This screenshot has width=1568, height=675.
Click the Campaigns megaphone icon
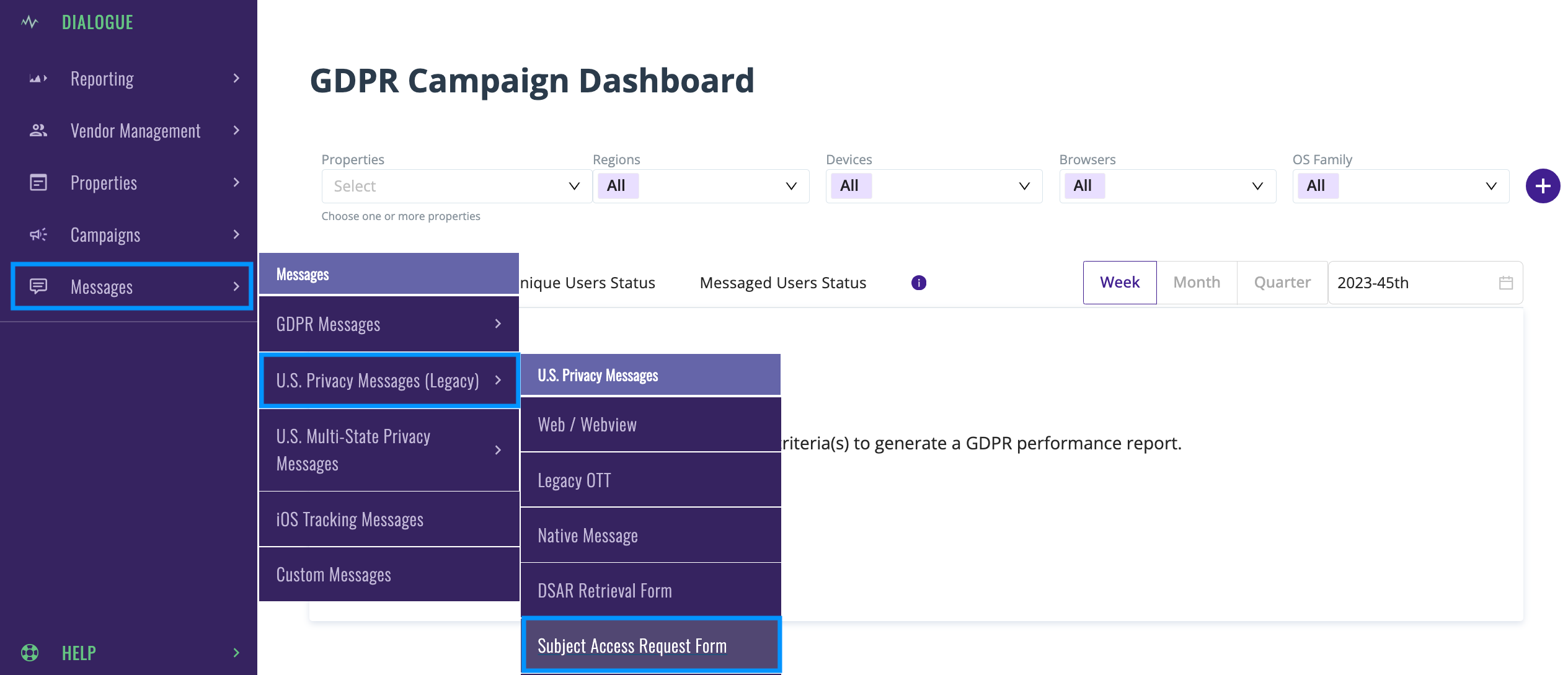[x=38, y=234]
